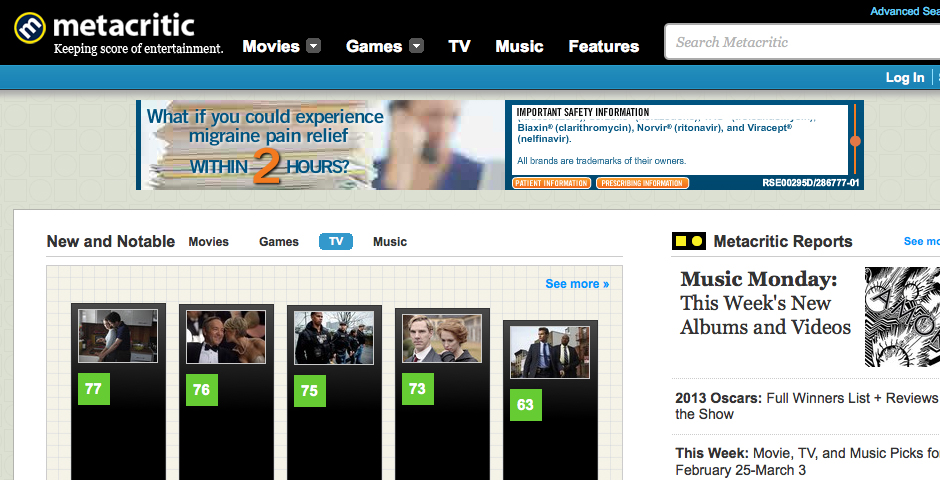Go to Music in top navigation
This screenshot has height=480, width=940.
(519, 46)
